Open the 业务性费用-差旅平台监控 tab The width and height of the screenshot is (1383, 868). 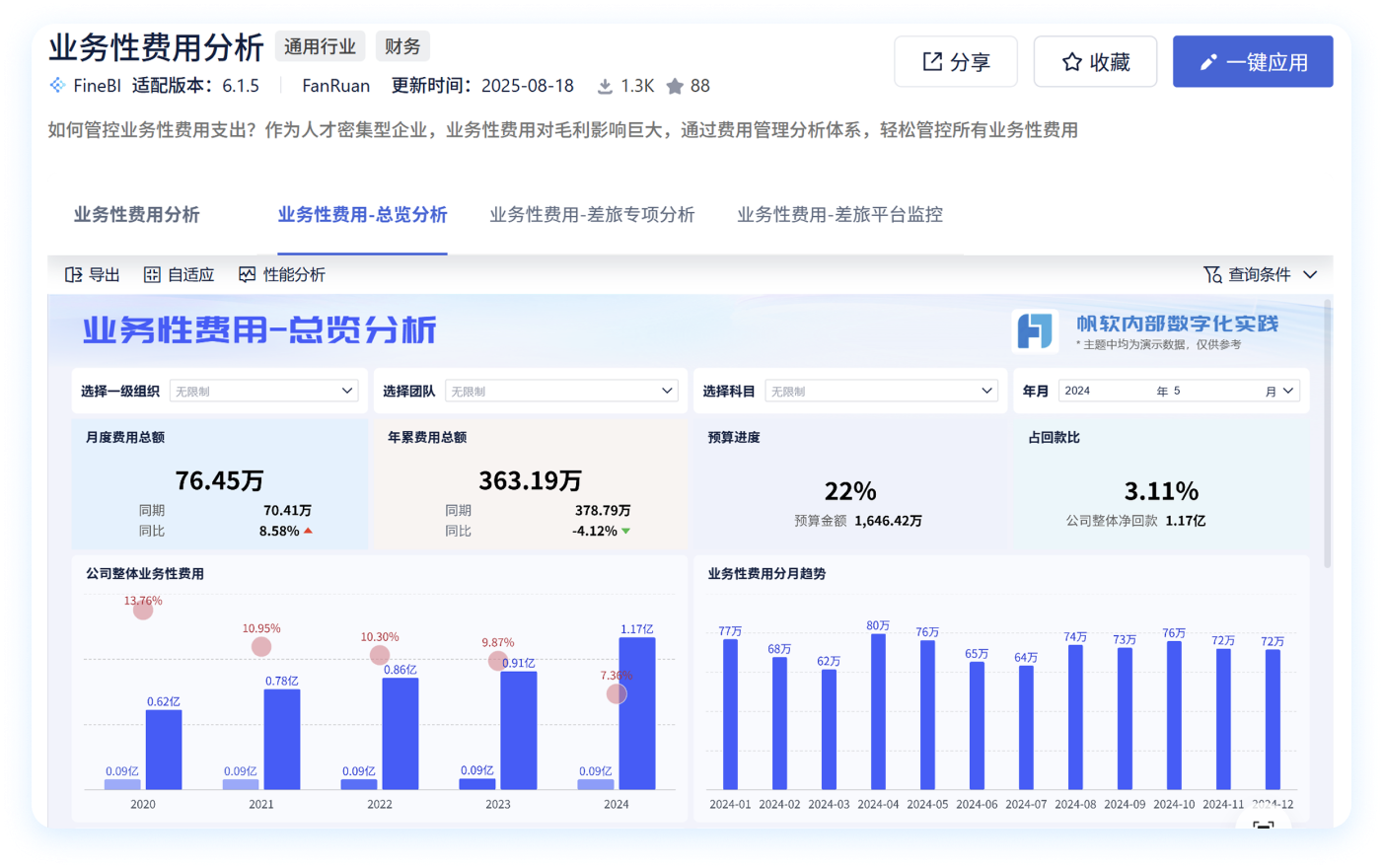coord(839,215)
